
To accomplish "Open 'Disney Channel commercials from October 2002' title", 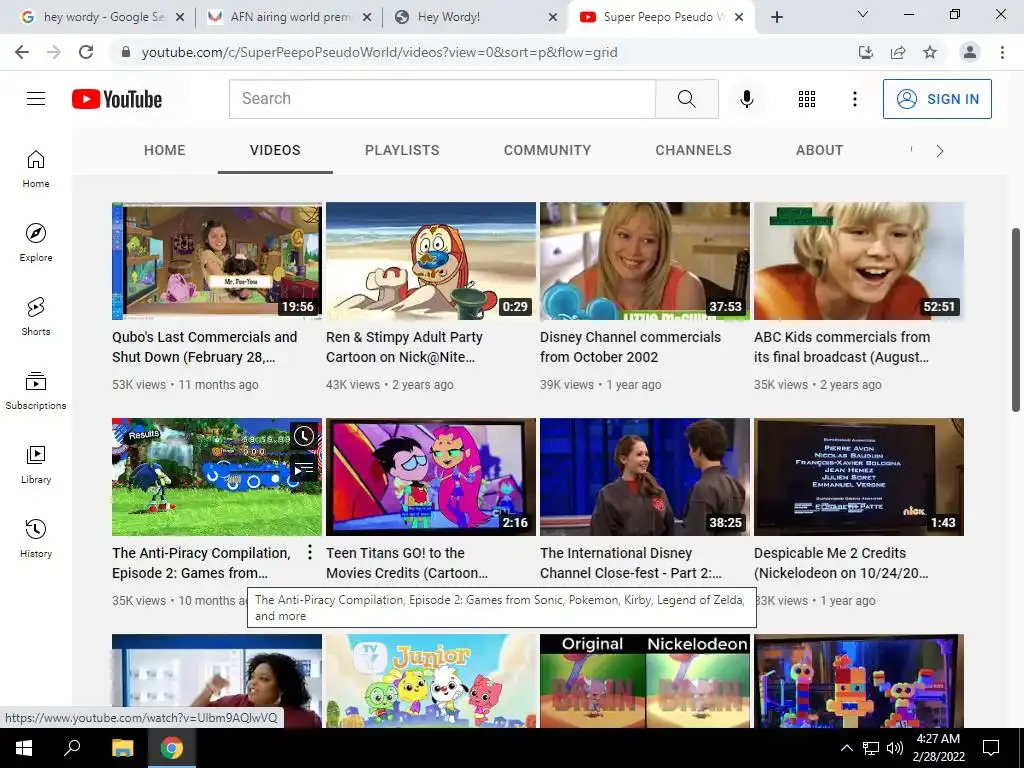I will [x=630, y=347].
